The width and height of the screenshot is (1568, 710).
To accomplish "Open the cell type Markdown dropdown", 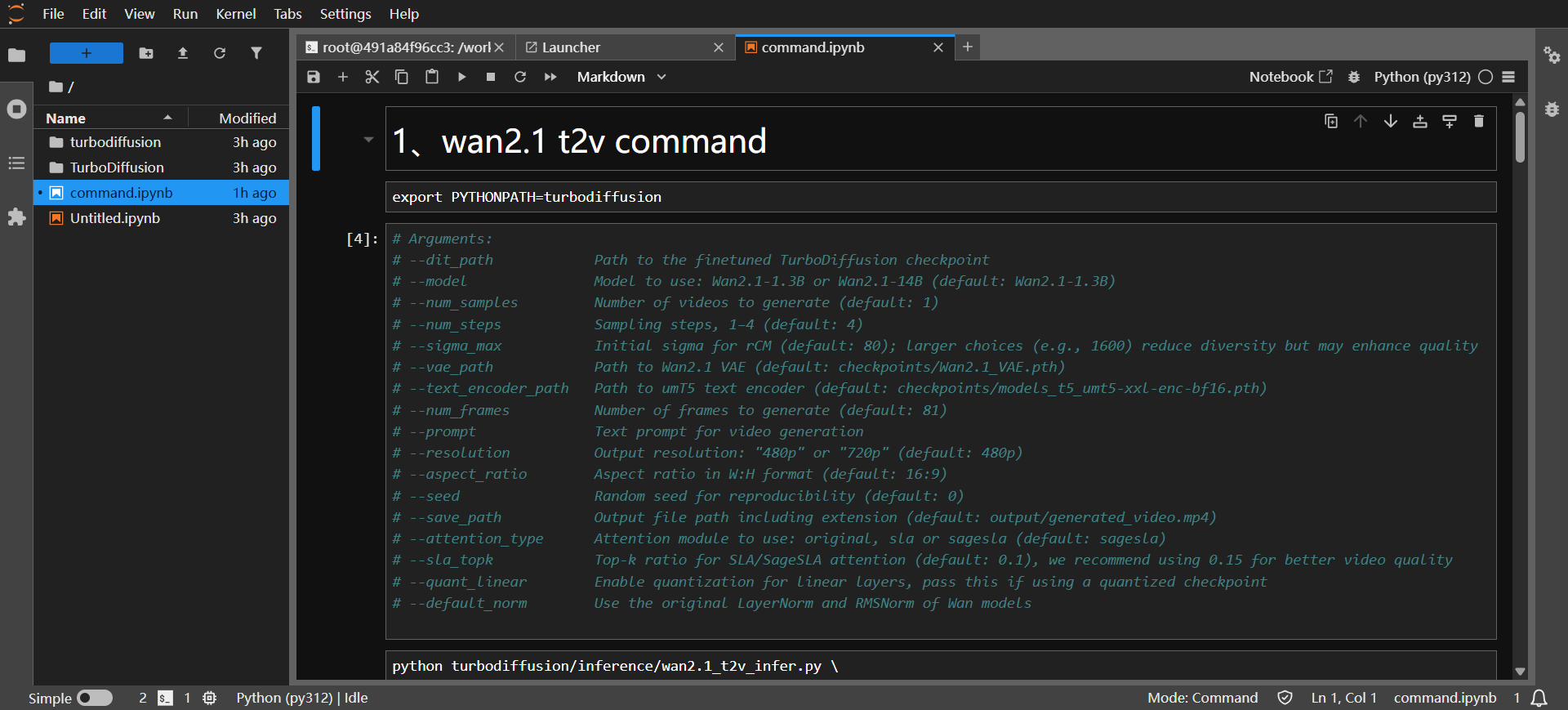I will 621,77.
